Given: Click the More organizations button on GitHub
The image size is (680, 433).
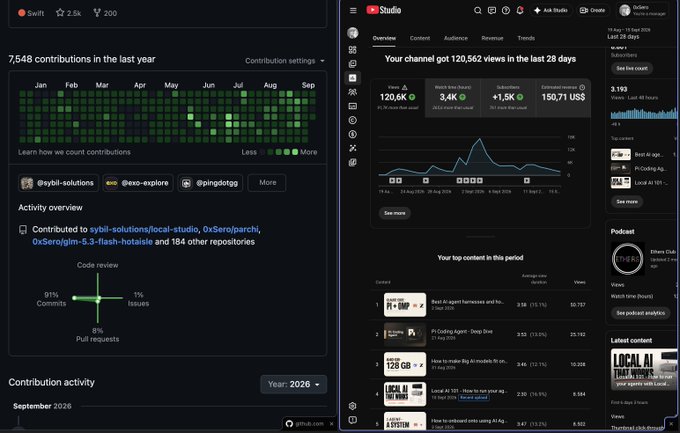Looking at the screenshot, I should pos(267,183).
